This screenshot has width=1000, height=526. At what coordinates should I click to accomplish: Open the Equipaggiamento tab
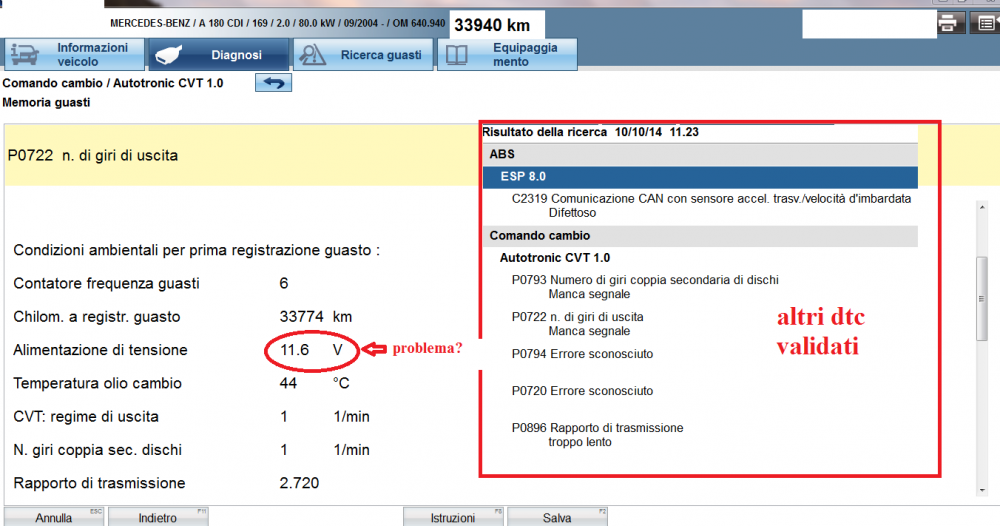click(507, 55)
